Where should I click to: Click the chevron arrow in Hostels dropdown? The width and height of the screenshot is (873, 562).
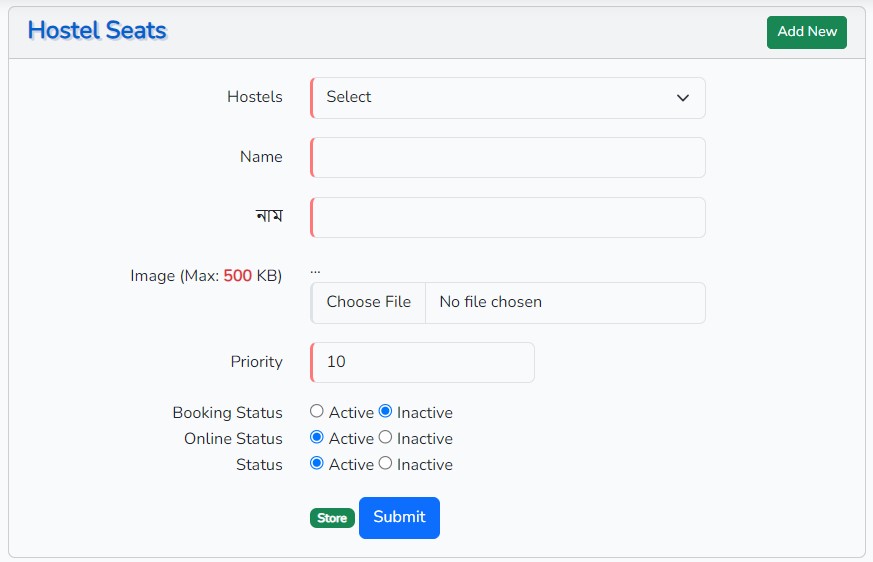683,98
